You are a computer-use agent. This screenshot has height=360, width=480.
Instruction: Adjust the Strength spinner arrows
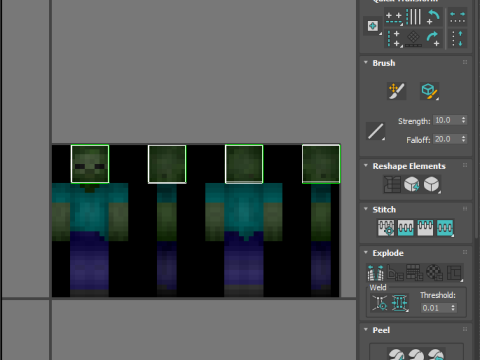tap(463, 120)
